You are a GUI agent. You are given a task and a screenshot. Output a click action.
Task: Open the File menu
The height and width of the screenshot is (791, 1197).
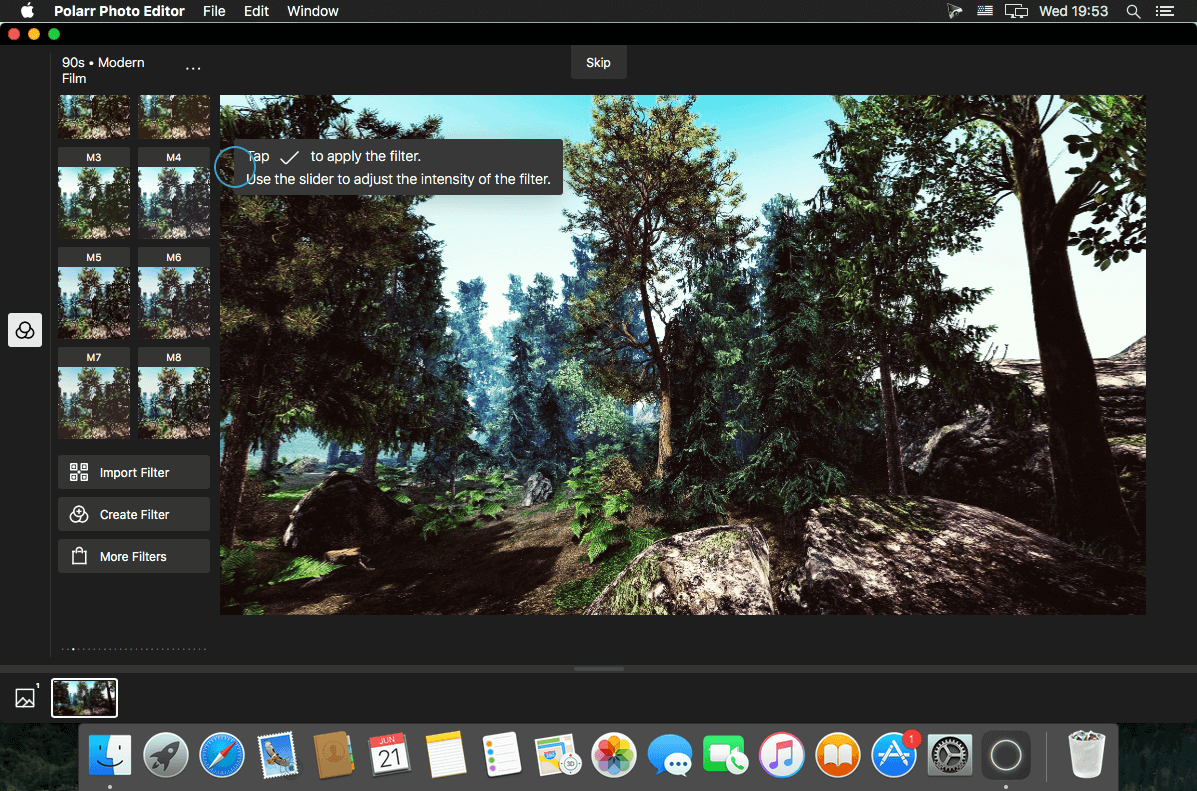click(x=214, y=11)
